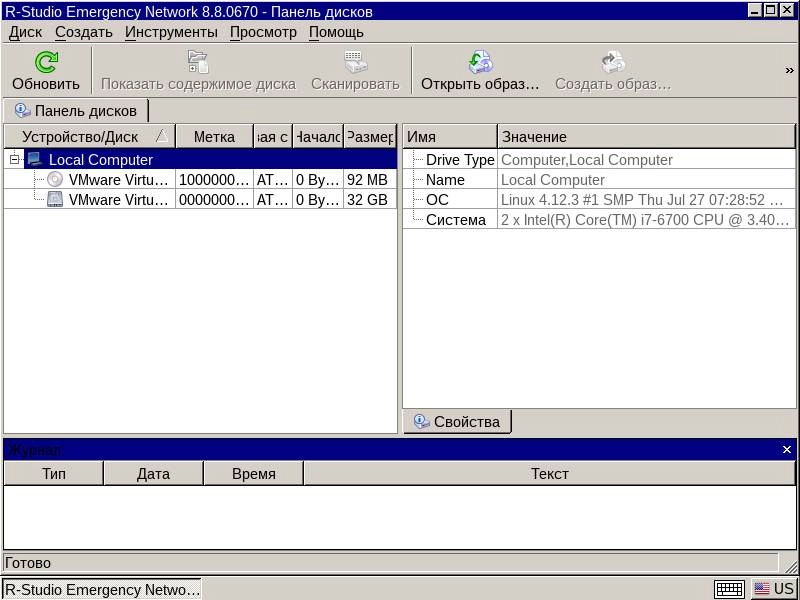Click the Имя column header in properties
The image size is (800, 600).
pyautogui.click(x=450, y=137)
